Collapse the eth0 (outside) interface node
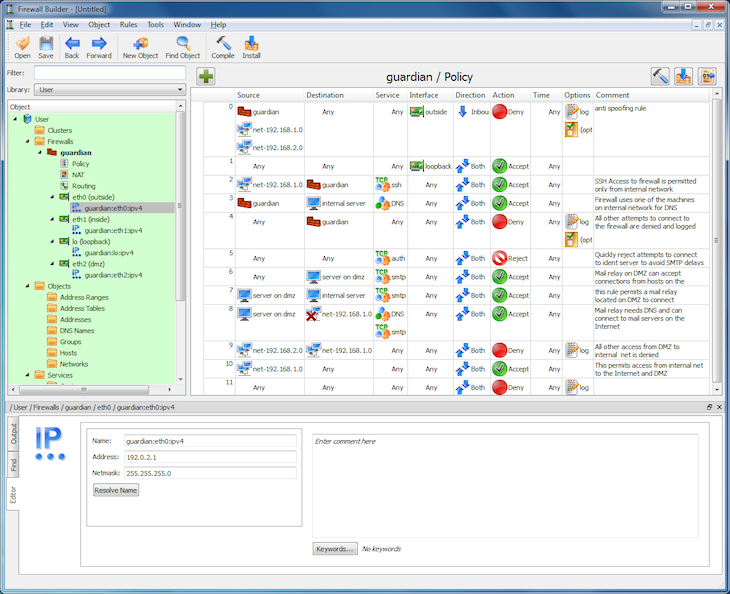 click(50, 197)
